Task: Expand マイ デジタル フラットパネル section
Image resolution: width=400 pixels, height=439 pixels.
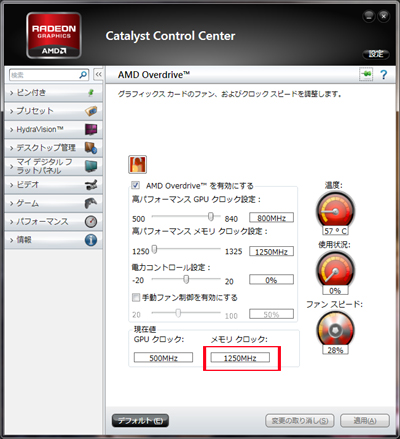Action: (x=53, y=166)
